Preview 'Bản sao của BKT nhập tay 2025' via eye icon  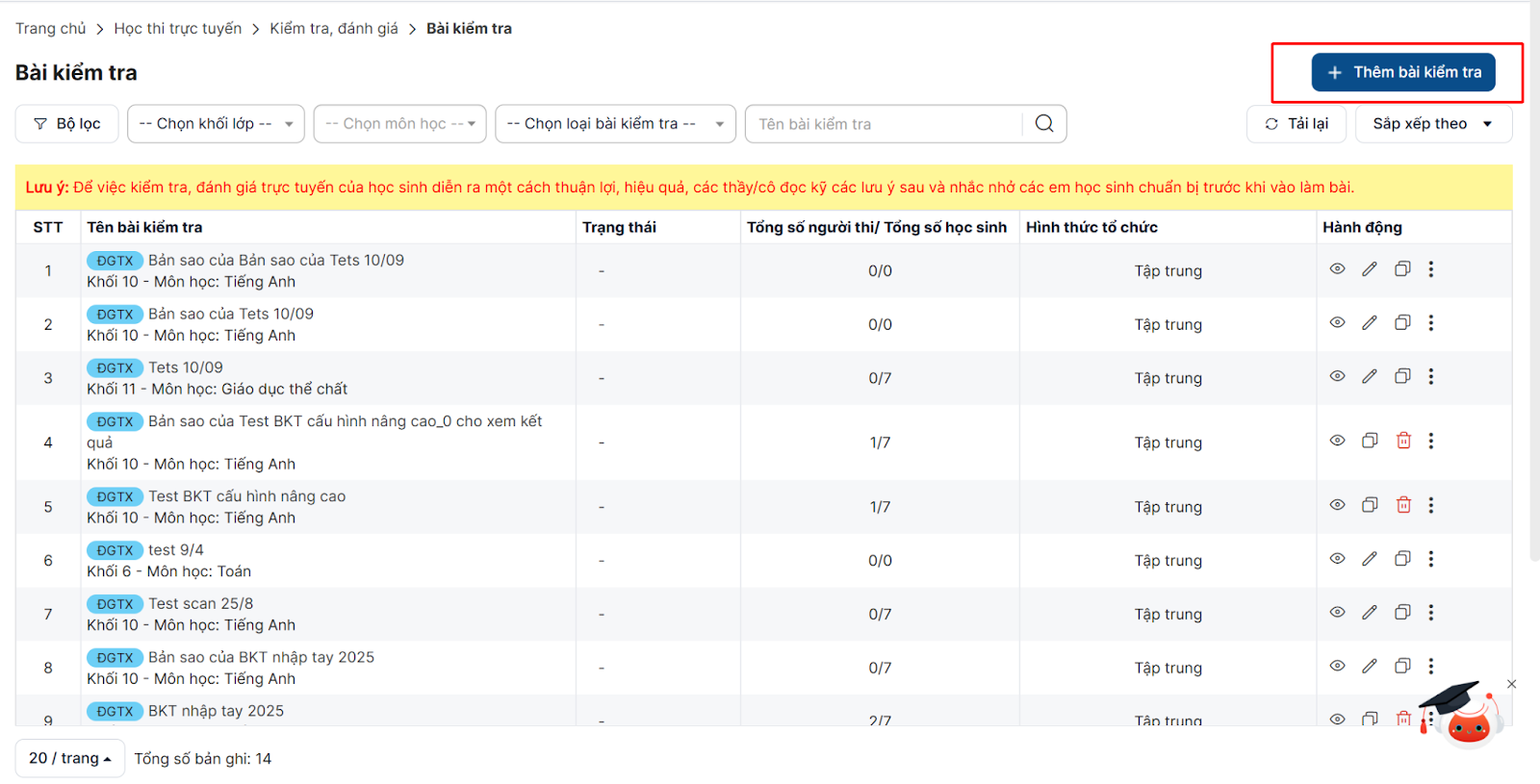tap(1337, 667)
